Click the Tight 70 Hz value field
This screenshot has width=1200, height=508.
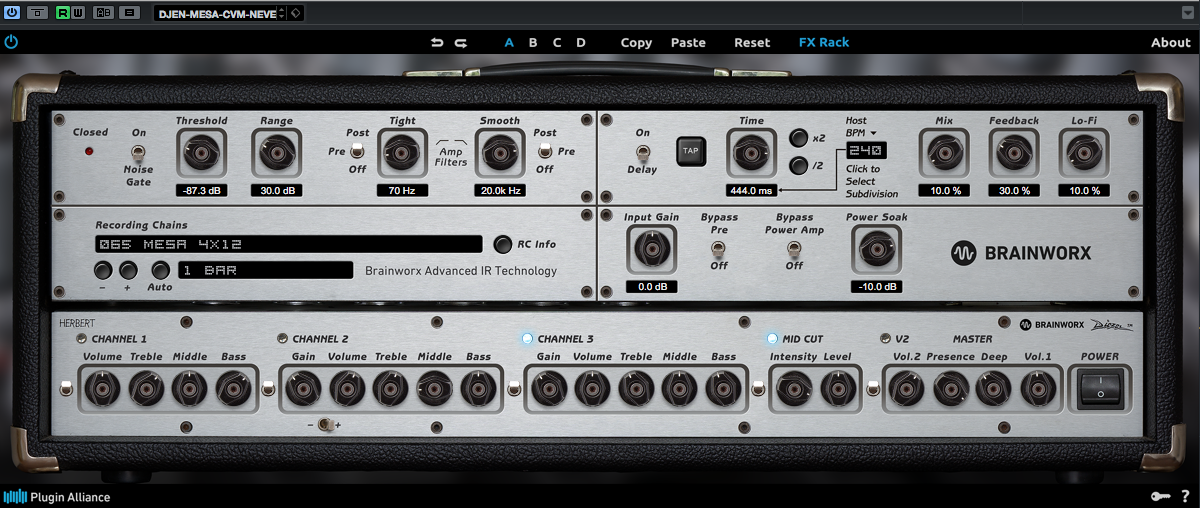tap(402, 190)
